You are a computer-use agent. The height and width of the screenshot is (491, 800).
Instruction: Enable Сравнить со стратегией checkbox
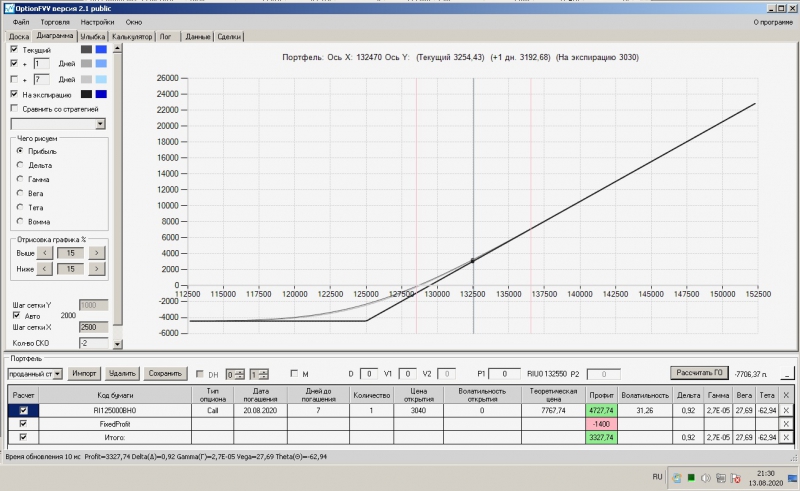coord(14,108)
